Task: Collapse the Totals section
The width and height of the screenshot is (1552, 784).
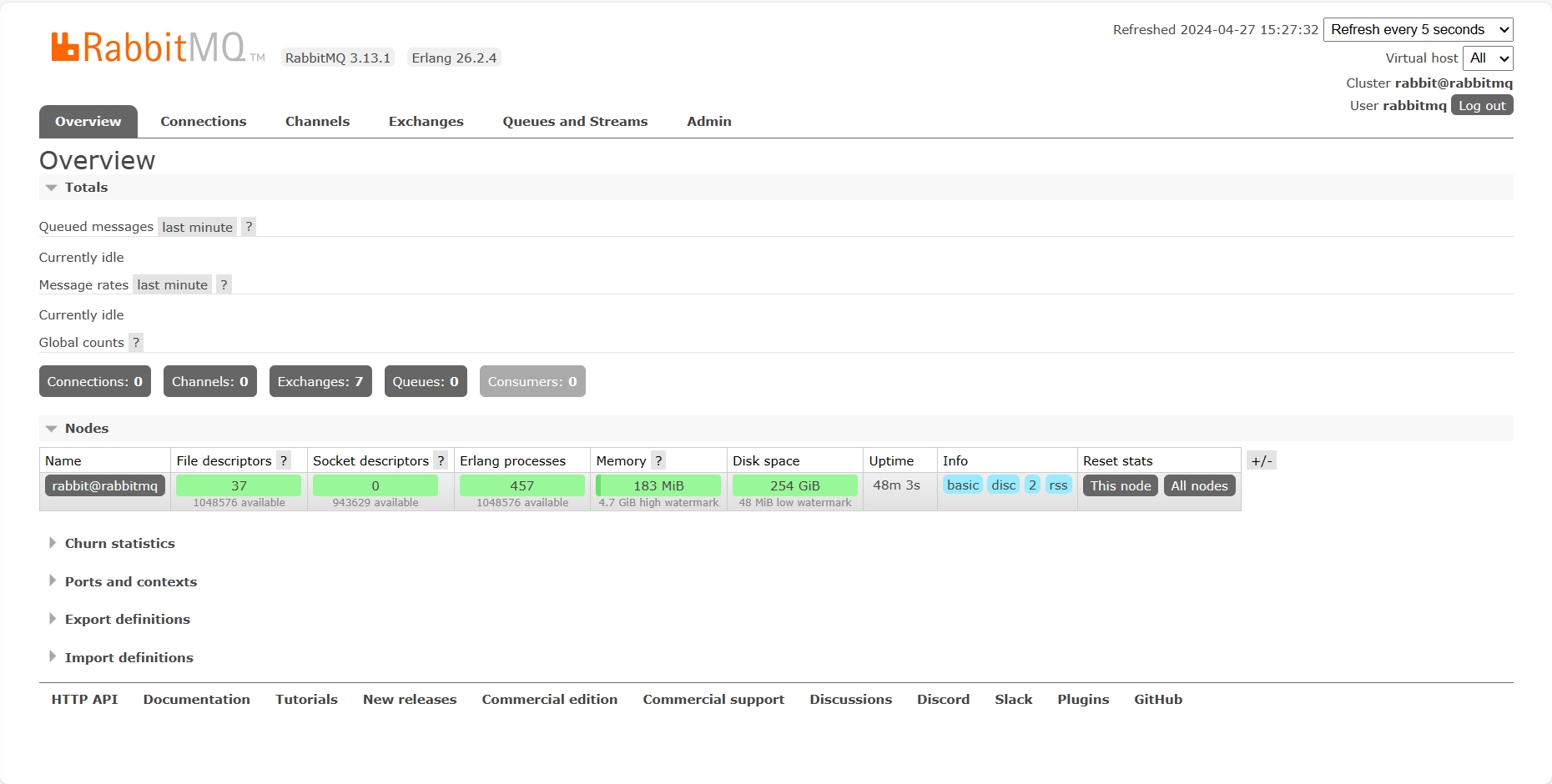Action: click(86, 188)
